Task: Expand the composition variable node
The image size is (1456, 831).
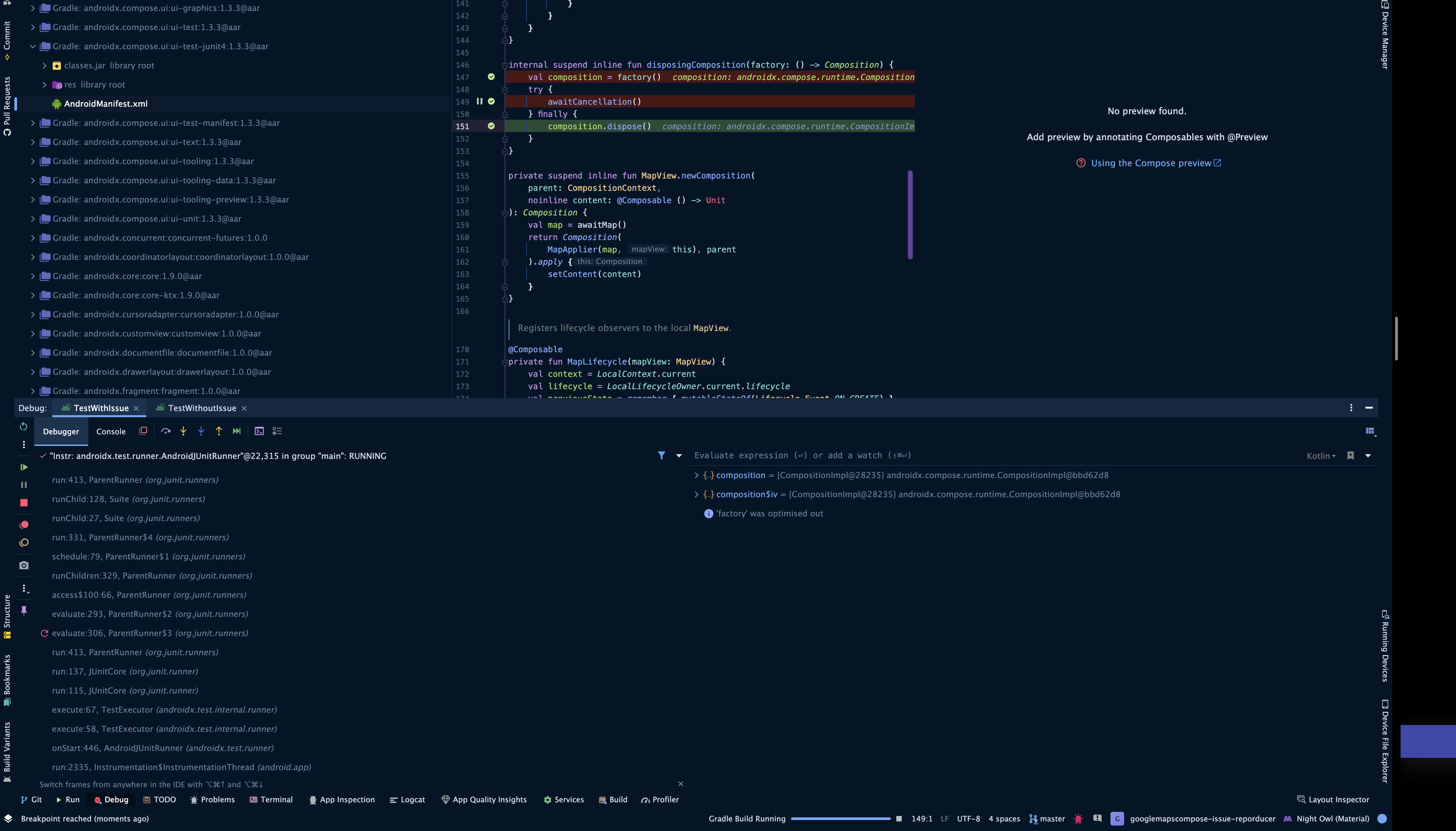Action: click(696, 475)
